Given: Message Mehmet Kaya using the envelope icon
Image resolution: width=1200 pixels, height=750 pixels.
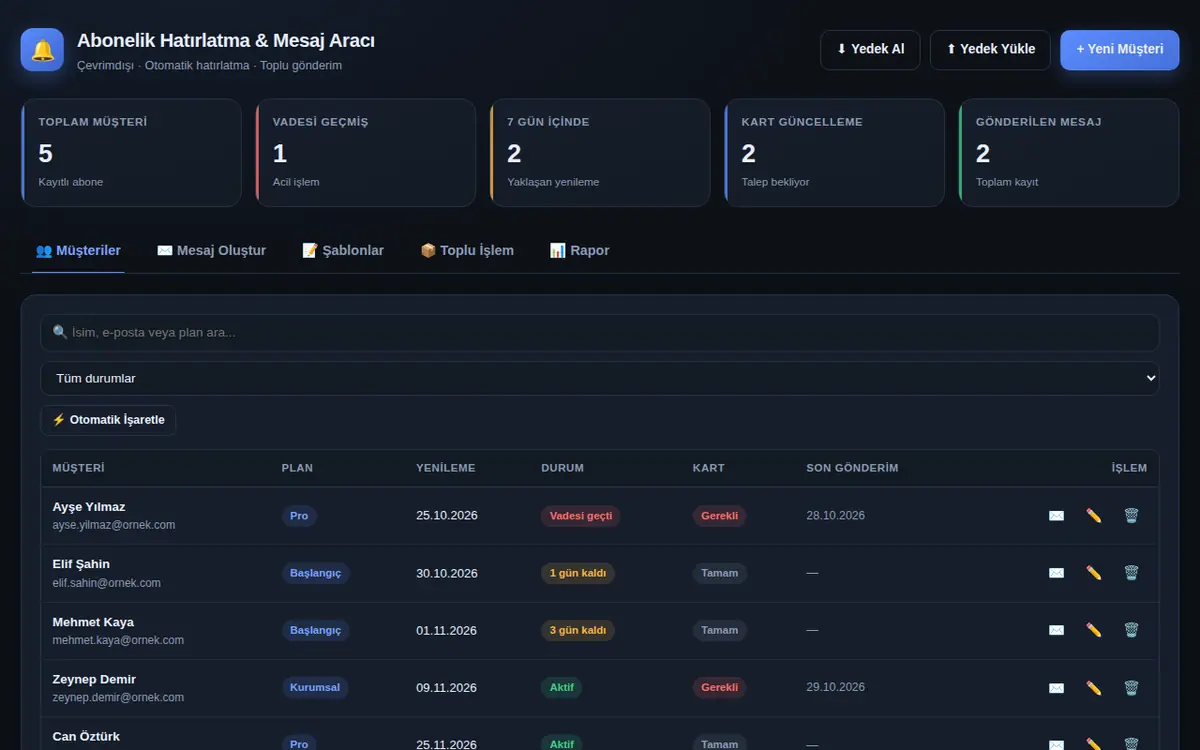Looking at the screenshot, I should 1056,630.
